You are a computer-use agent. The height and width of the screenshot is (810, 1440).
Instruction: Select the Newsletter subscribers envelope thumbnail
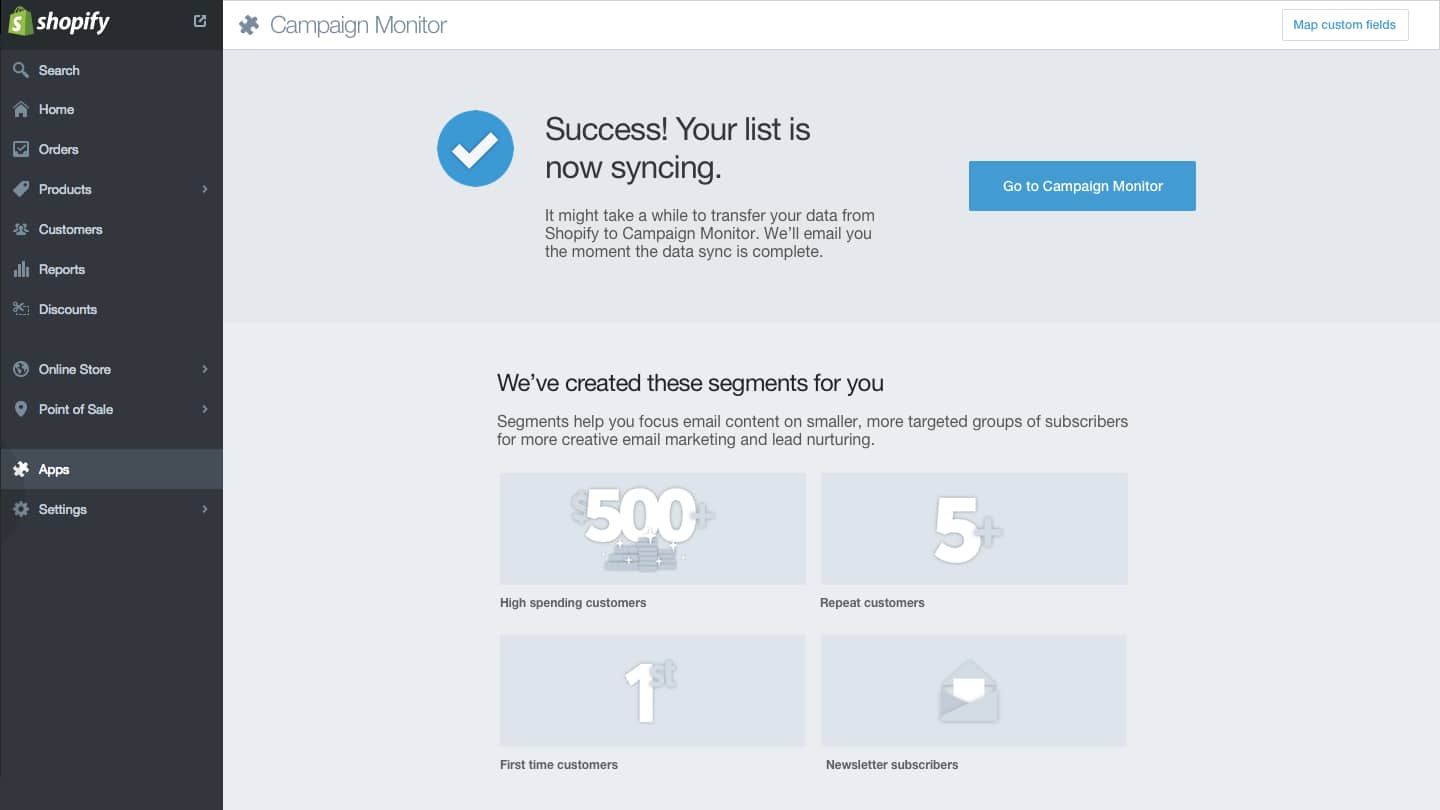point(973,691)
